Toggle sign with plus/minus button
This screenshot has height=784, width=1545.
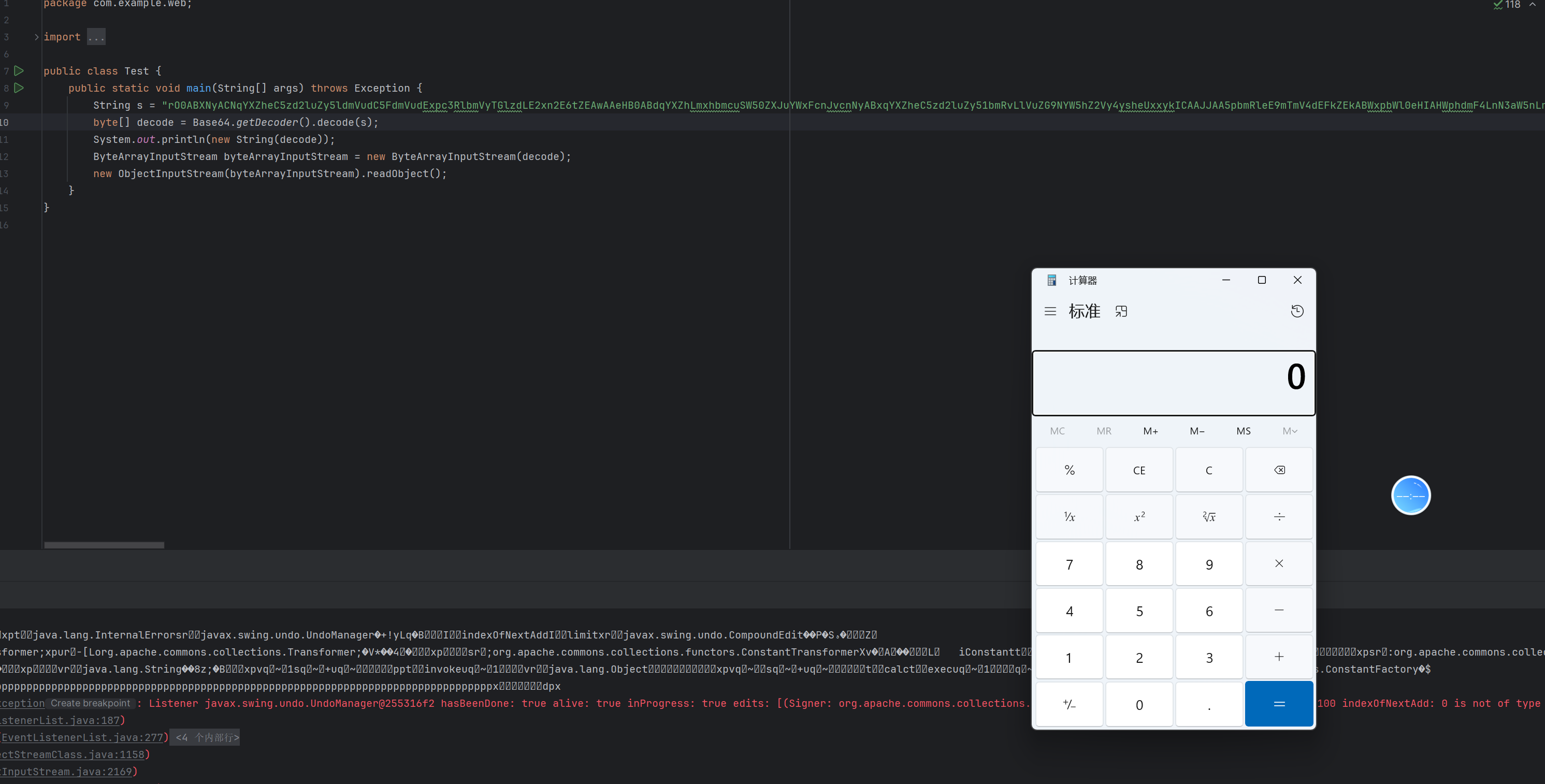click(1069, 704)
